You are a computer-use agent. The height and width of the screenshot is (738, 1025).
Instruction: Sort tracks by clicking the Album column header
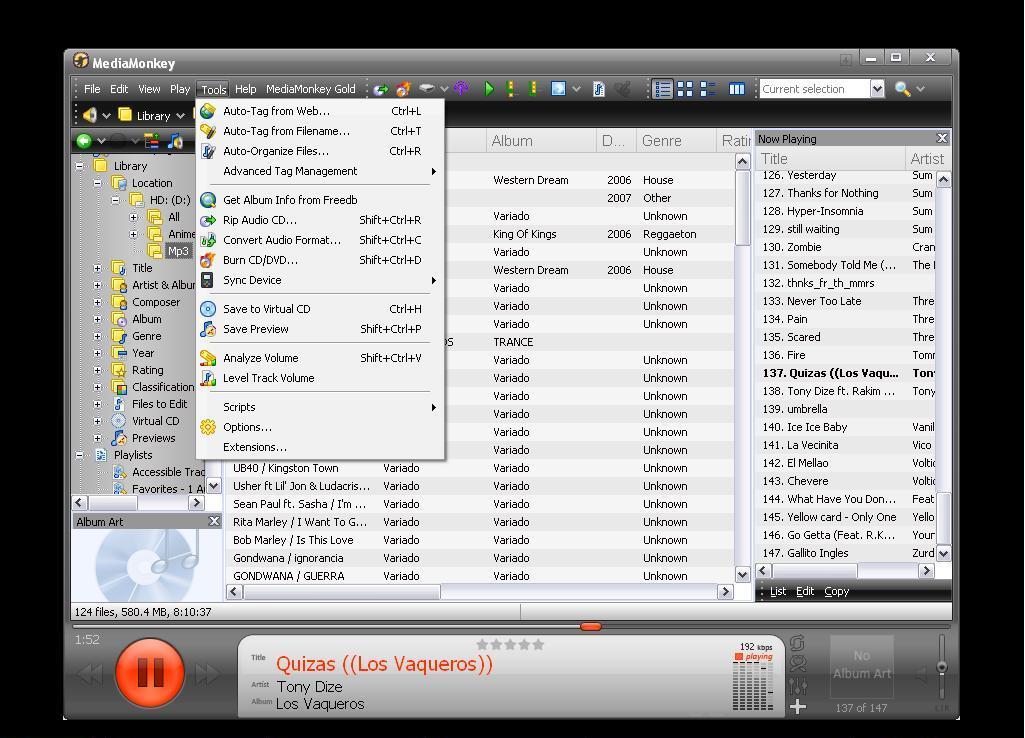click(x=512, y=140)
